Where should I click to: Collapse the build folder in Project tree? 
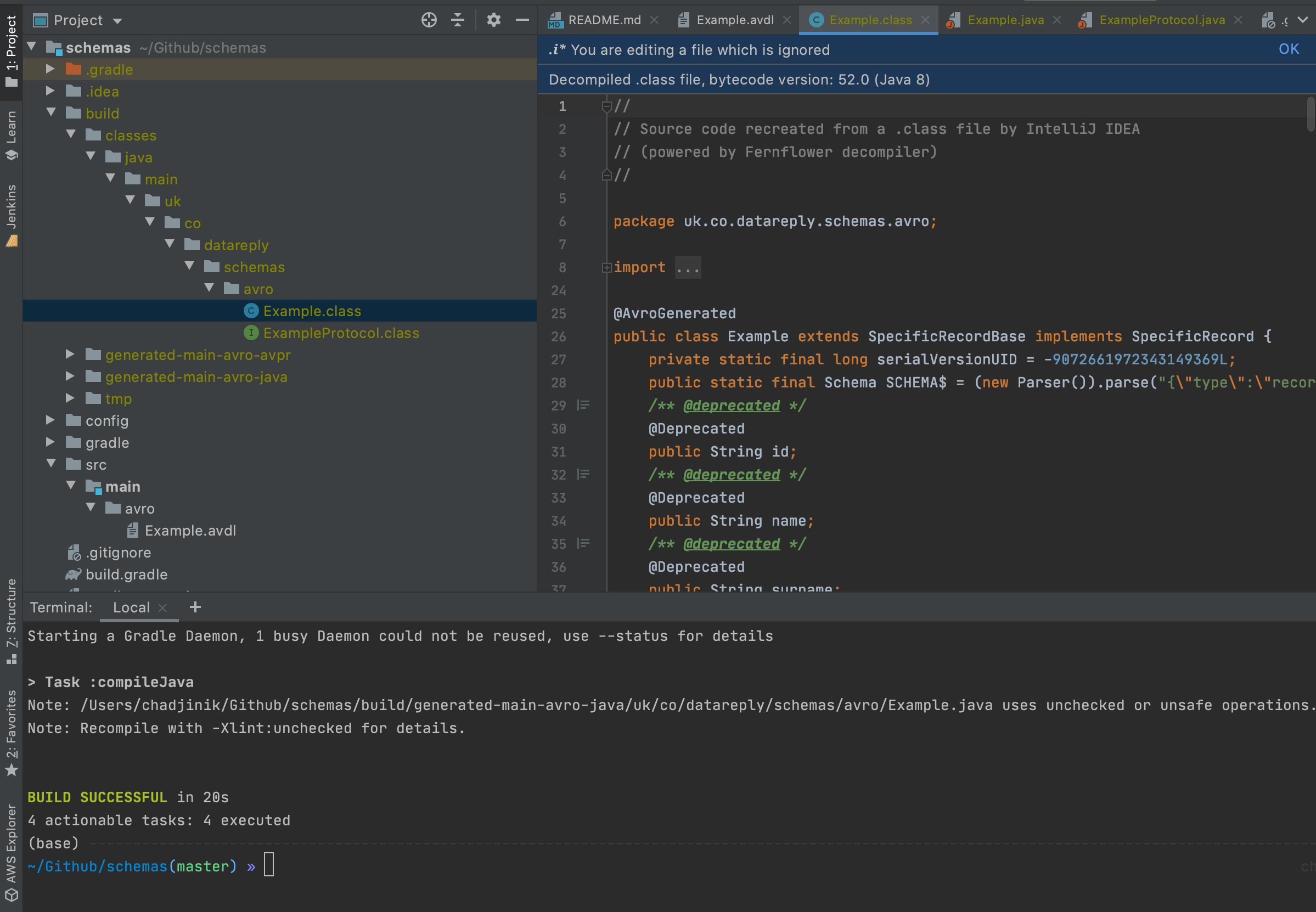tap(52, 112)
